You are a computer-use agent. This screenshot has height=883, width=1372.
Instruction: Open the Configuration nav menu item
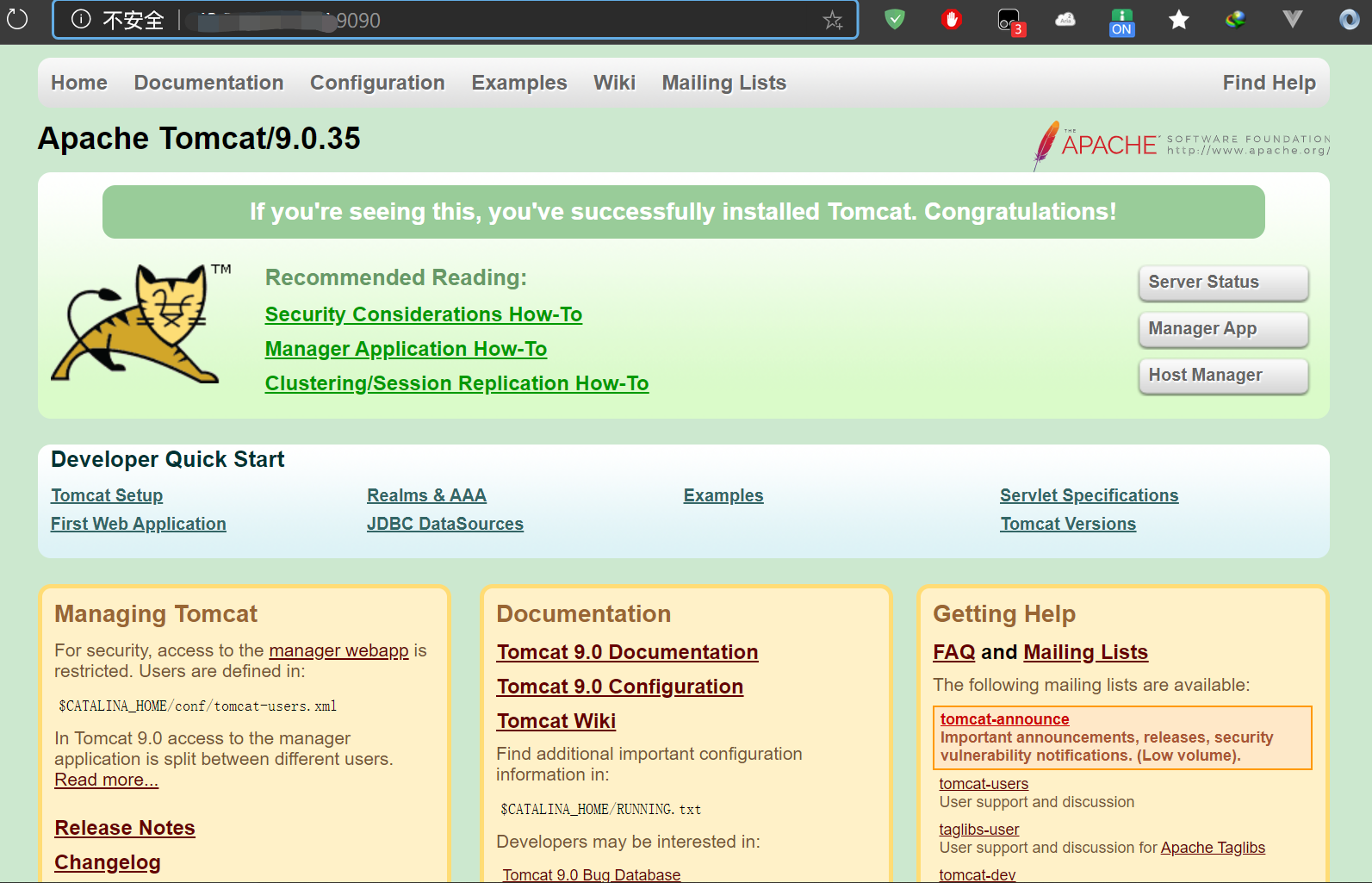tap(377, 83)
